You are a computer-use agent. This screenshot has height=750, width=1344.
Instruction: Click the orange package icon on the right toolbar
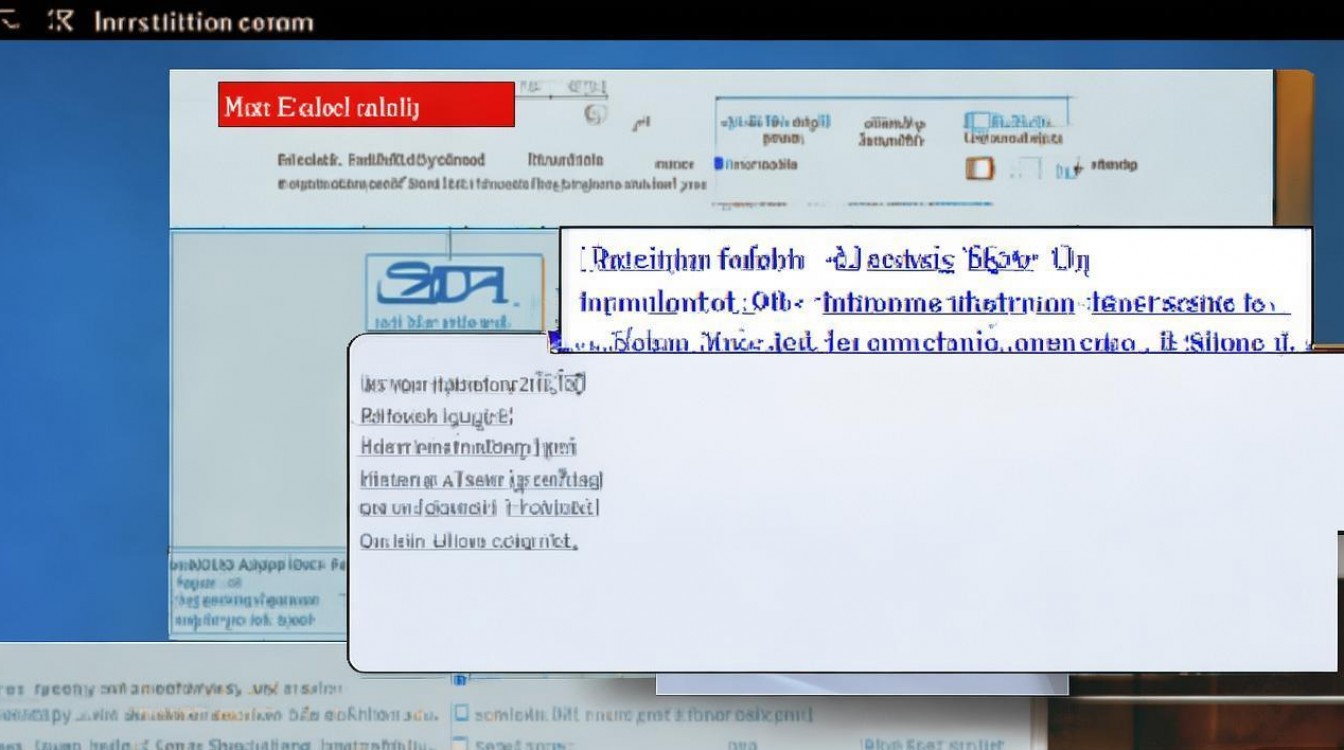(x=977, y=167)
